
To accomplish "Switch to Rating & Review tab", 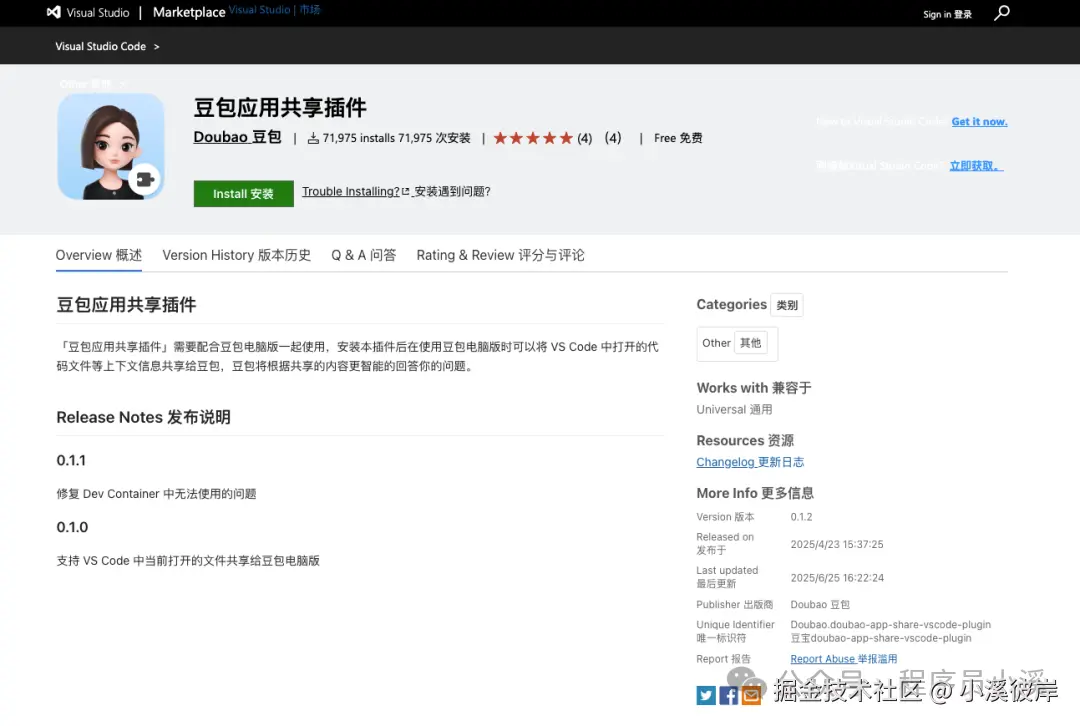I will tap(500, 255).
